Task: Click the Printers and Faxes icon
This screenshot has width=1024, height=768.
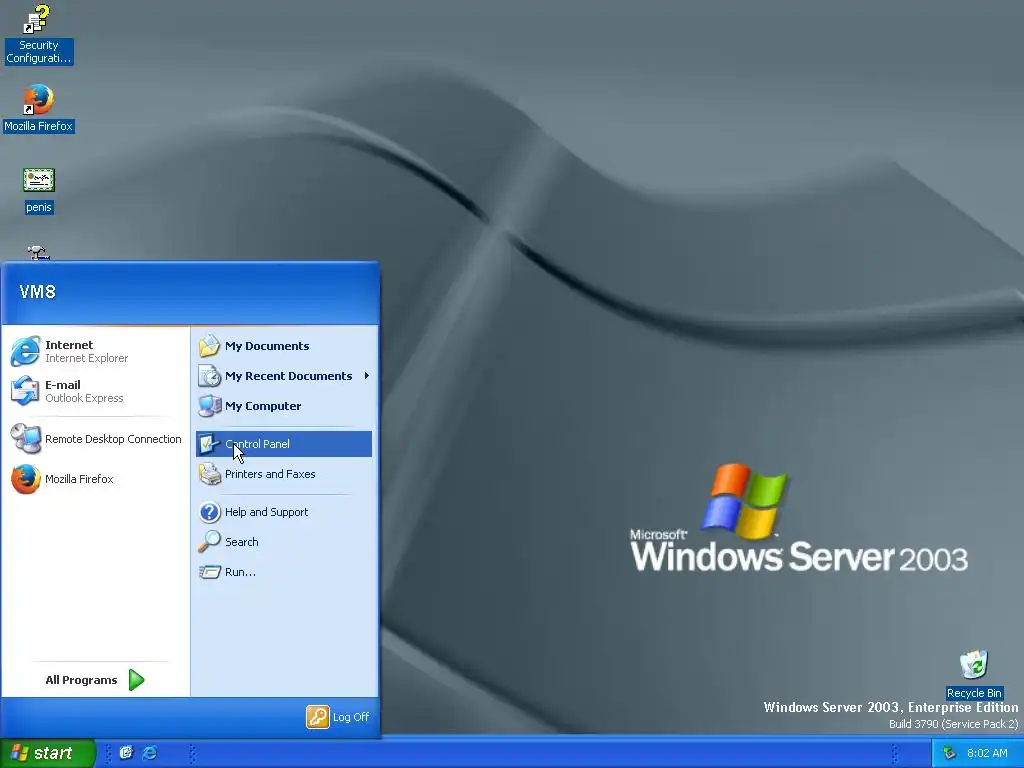Action: coord(210,474)
